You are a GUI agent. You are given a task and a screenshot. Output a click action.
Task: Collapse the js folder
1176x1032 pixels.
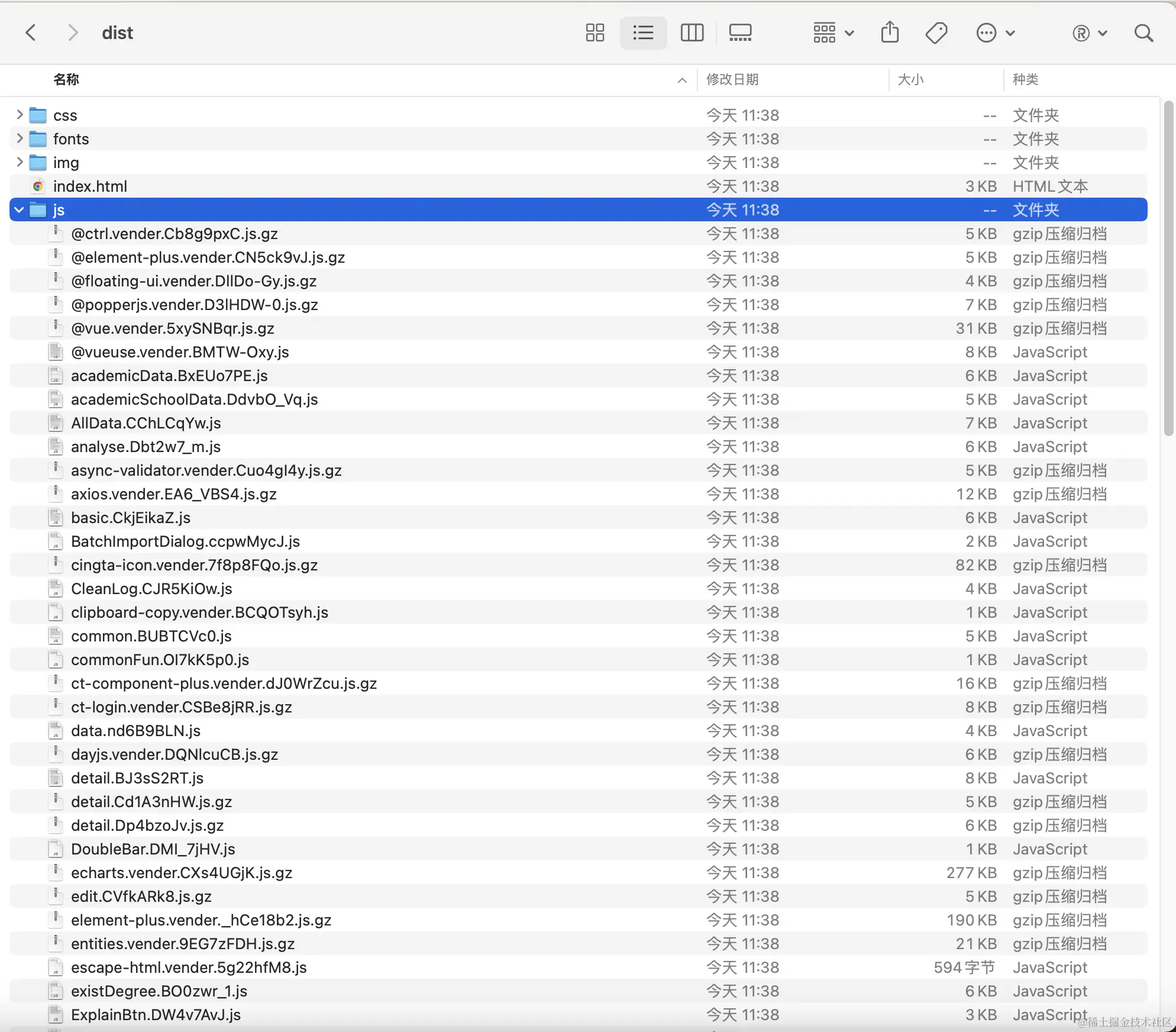pos(20,209)
